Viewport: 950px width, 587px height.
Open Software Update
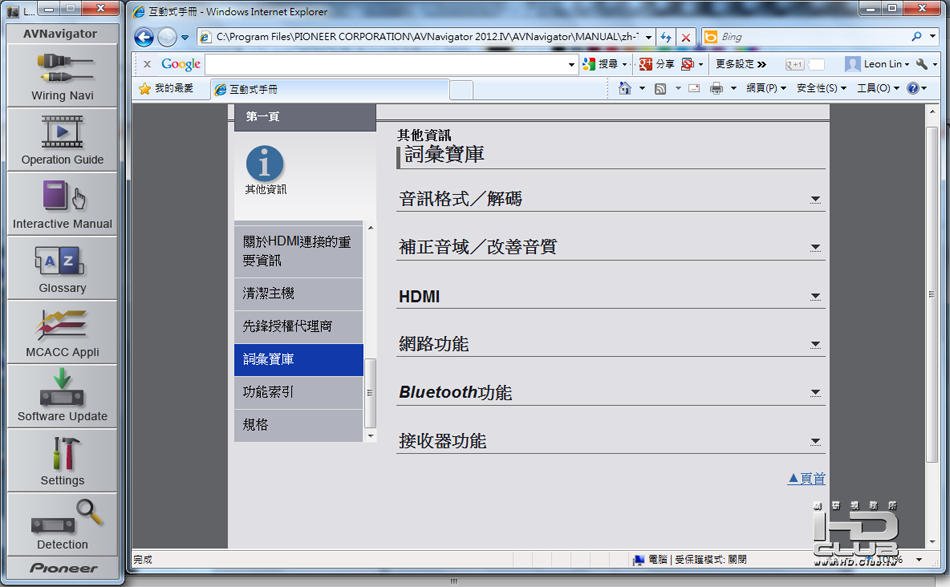pyautogui.click(x=62, y=397)
